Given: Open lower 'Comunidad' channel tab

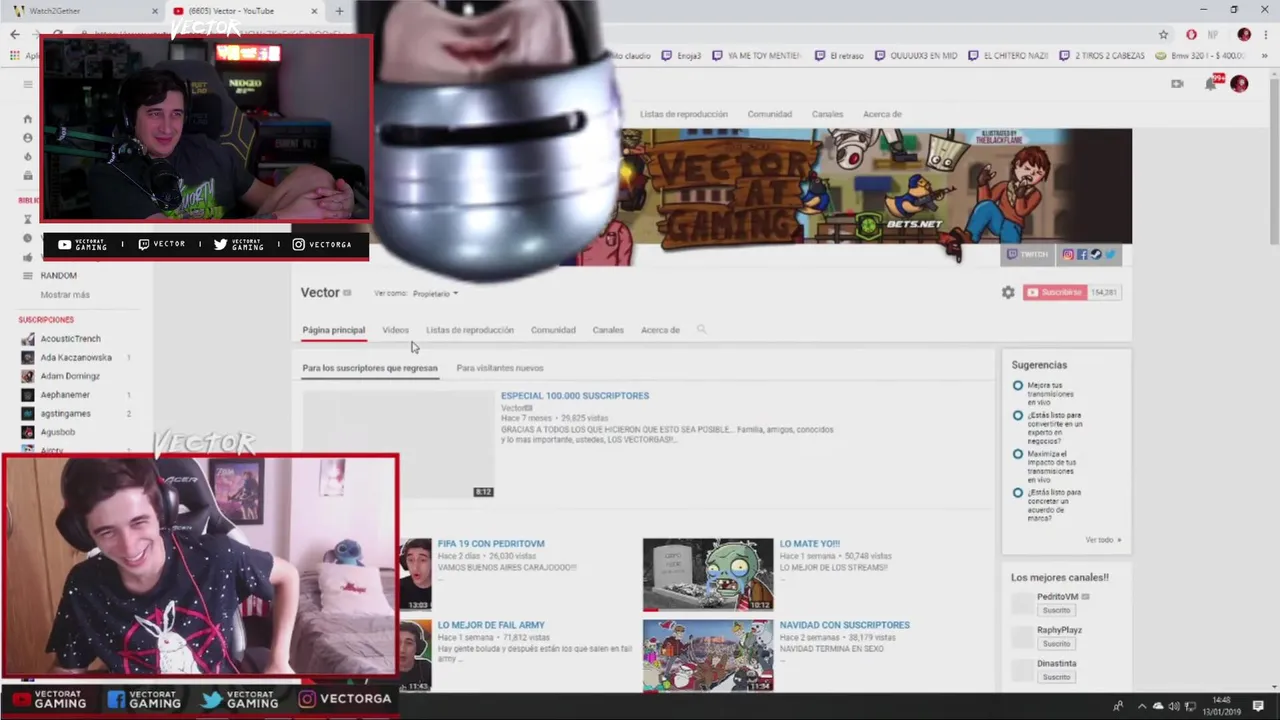Looking at the screenshot, I should (553, 330).
